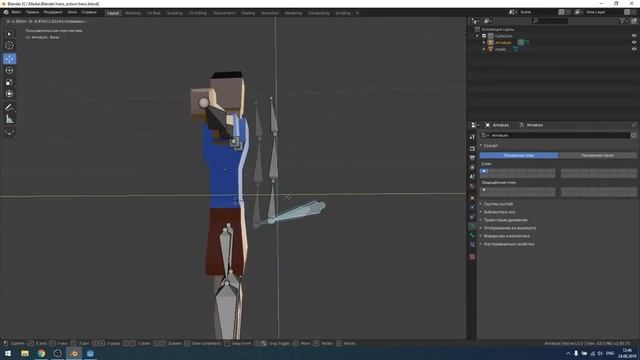The width and height of the screenshot is (640, 360).
Task: Select the Measure ruler tool
Action: click(9, 119)
